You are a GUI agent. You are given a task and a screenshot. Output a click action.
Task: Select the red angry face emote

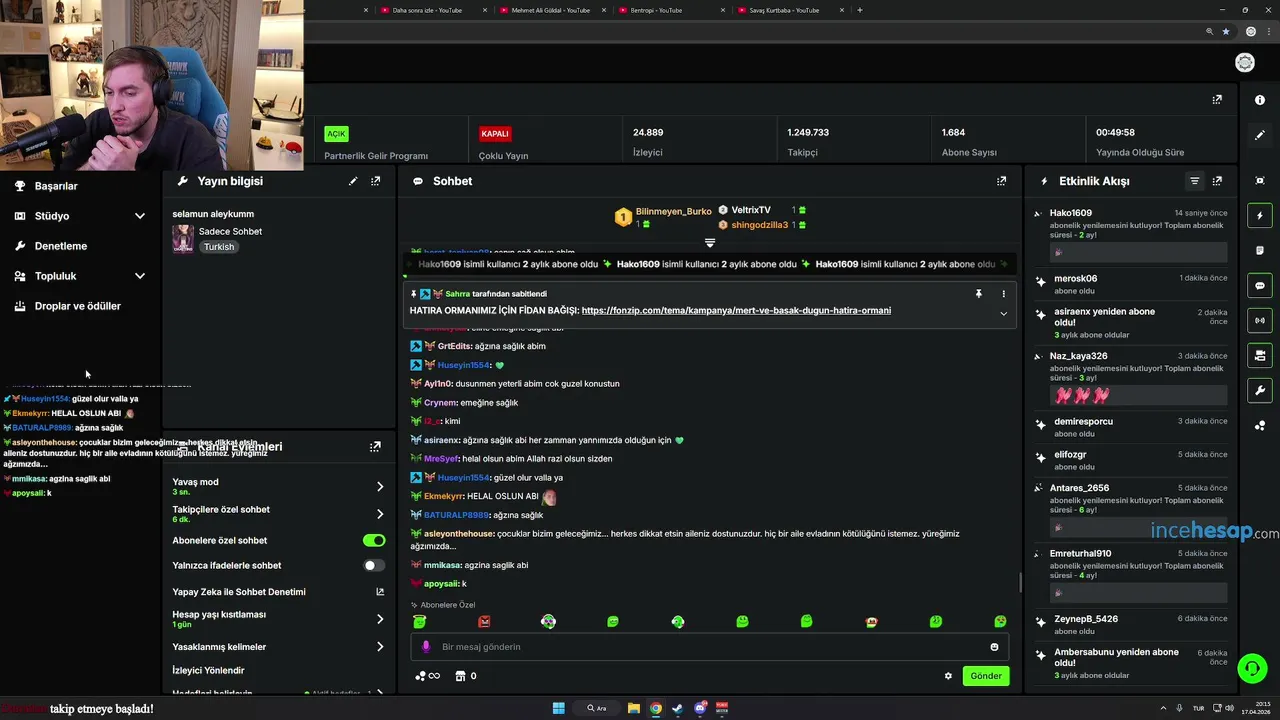click(x=484, y=622)
